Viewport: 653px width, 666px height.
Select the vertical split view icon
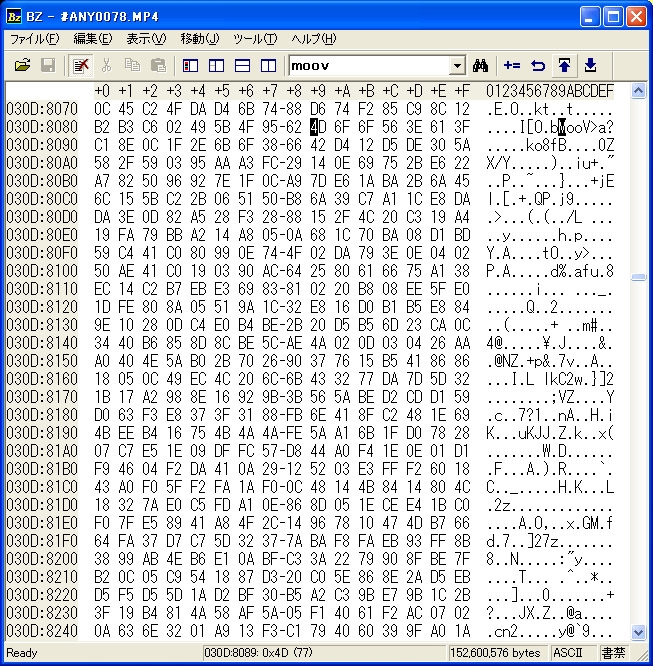point(268,65)
